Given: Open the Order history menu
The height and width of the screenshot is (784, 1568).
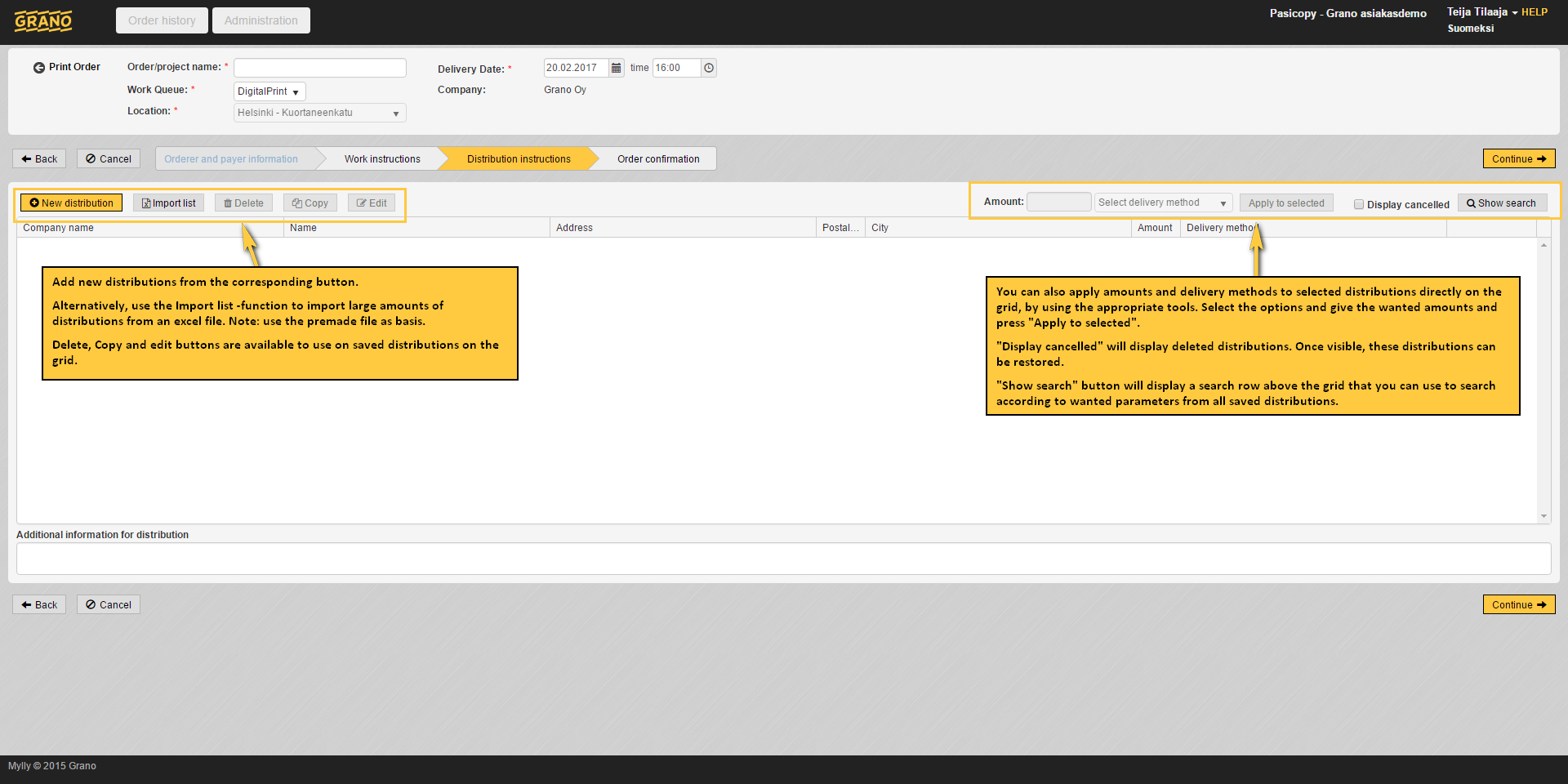Looking at the screenshot, I should 162,20.
